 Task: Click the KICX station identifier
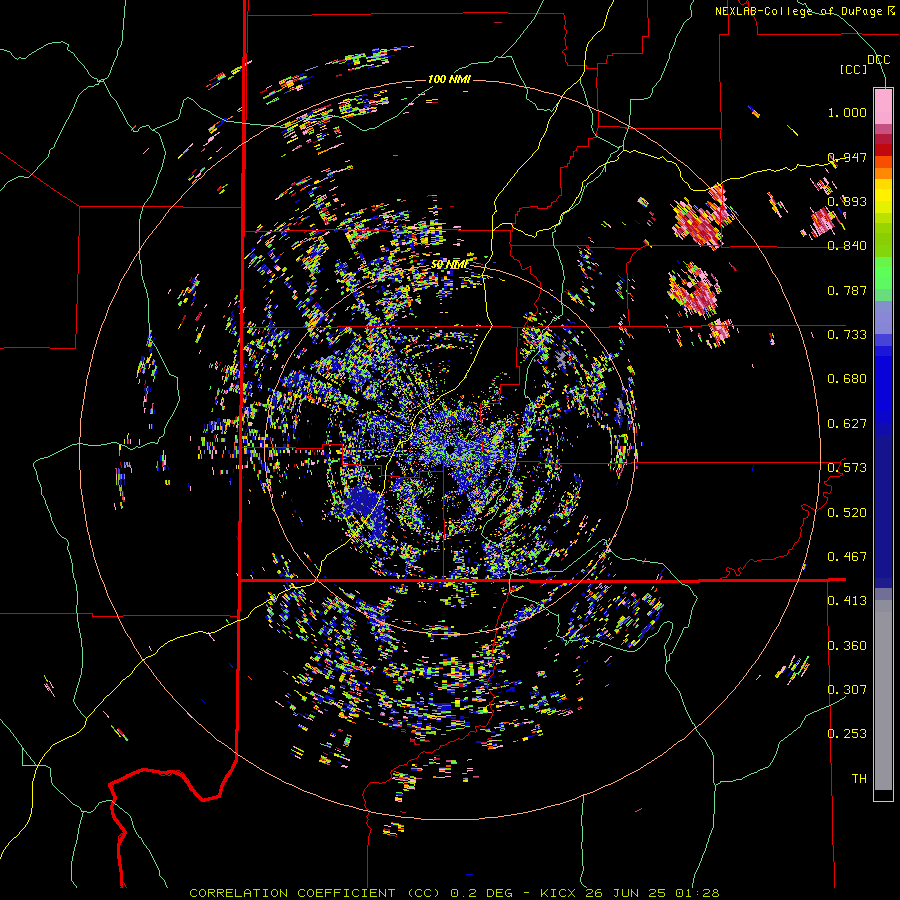coord(558,893)
